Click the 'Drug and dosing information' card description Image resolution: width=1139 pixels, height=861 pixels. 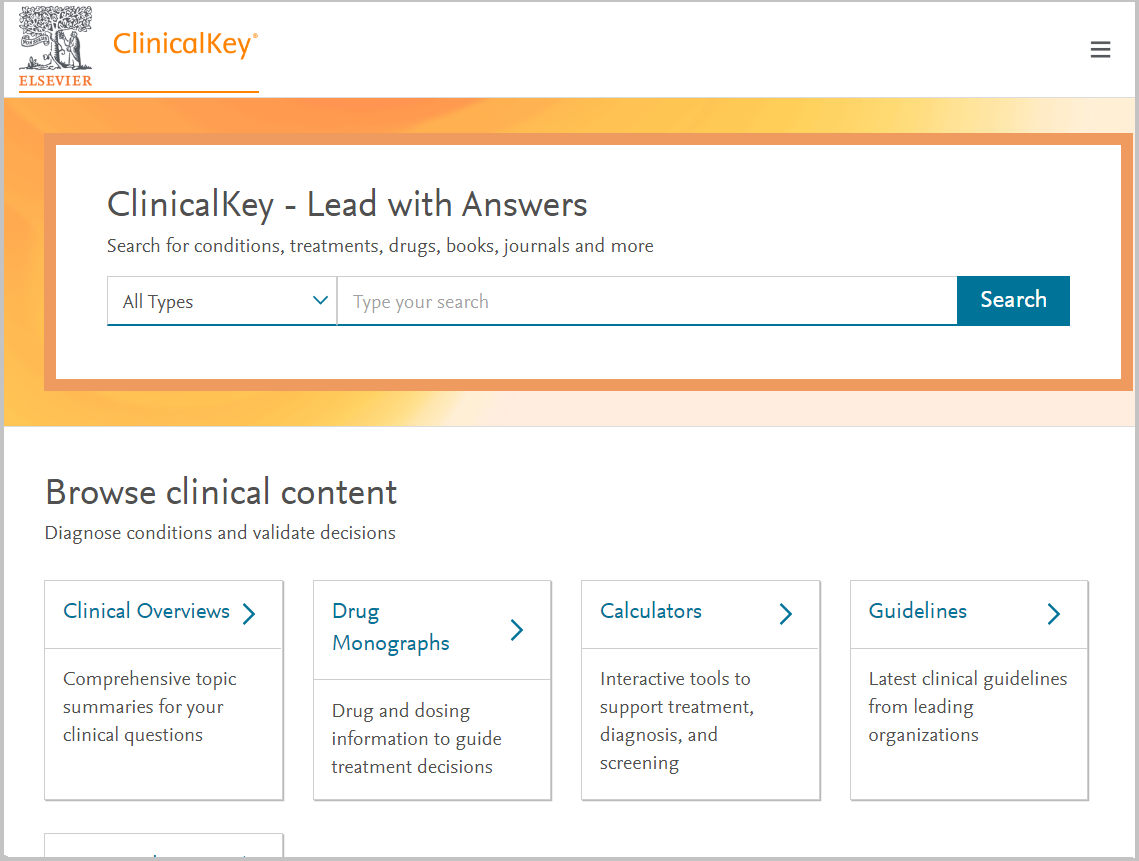[x=416, y=739]
